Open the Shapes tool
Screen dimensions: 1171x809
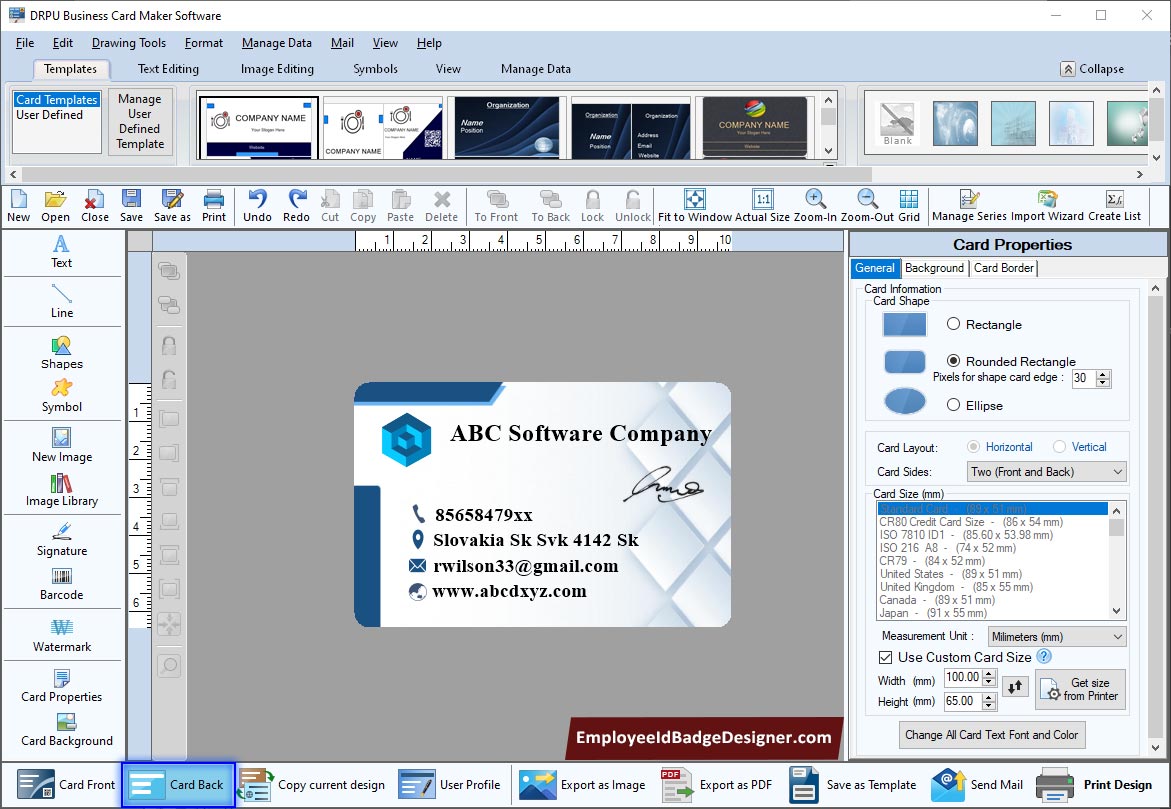pos(61,353)
